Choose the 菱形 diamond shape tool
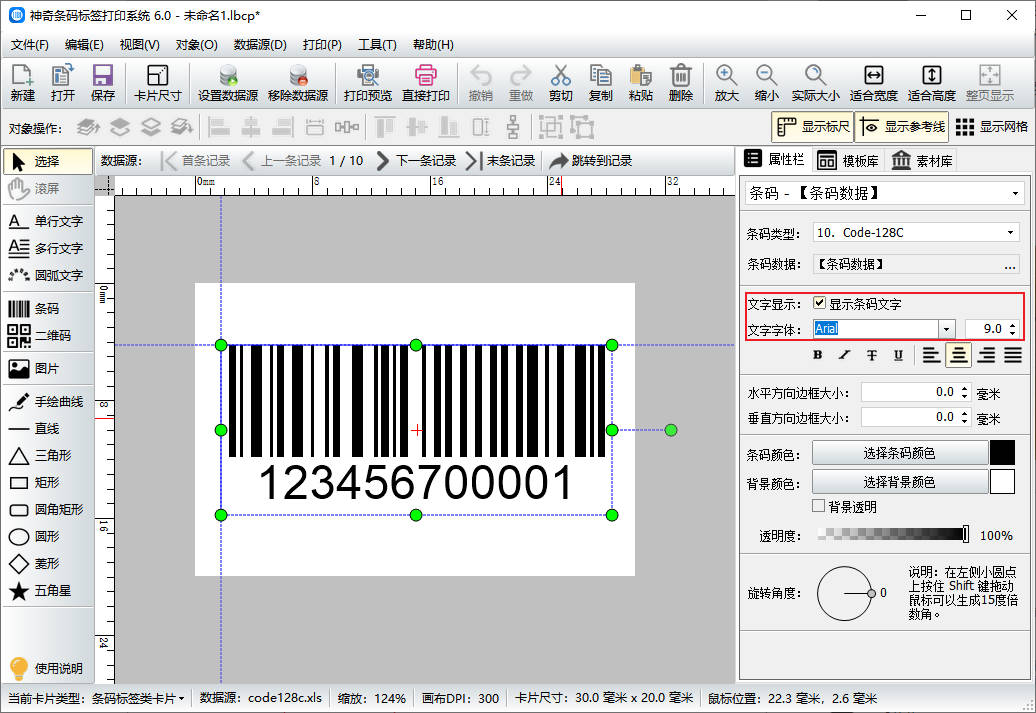 click(x=47, y=564)
